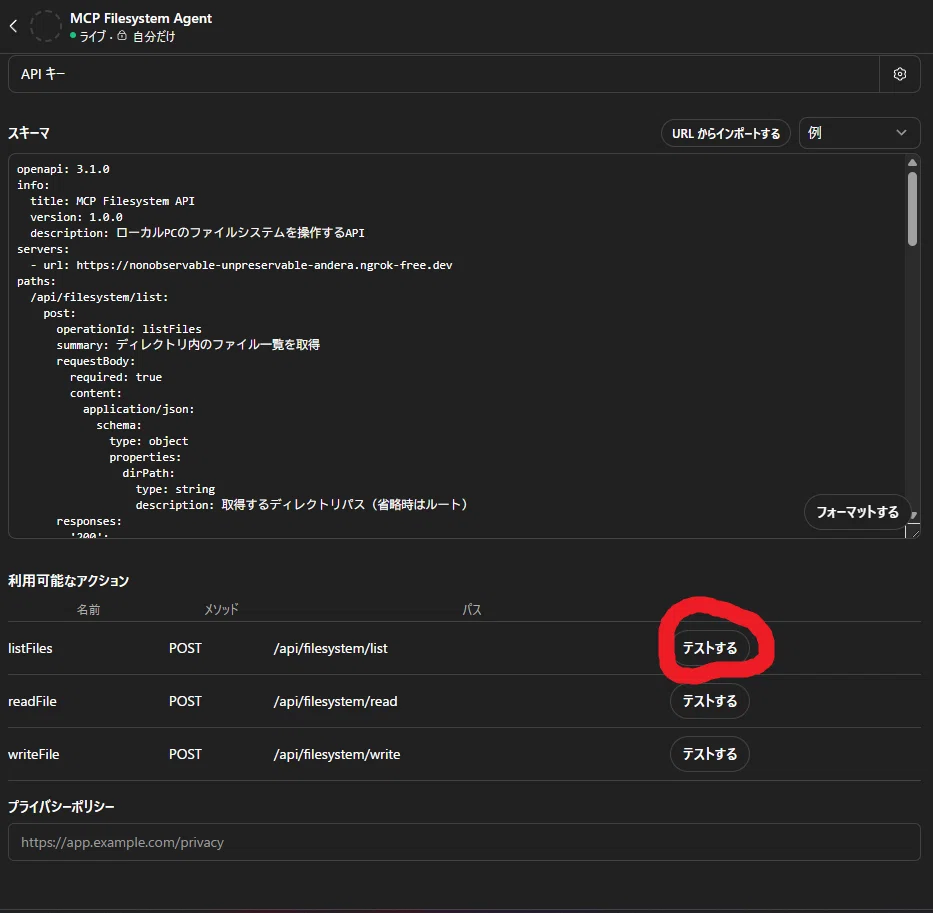Click the プライバシーポリシー heading
Viewport: 933px width, 913px height.
tap(61, 806)
